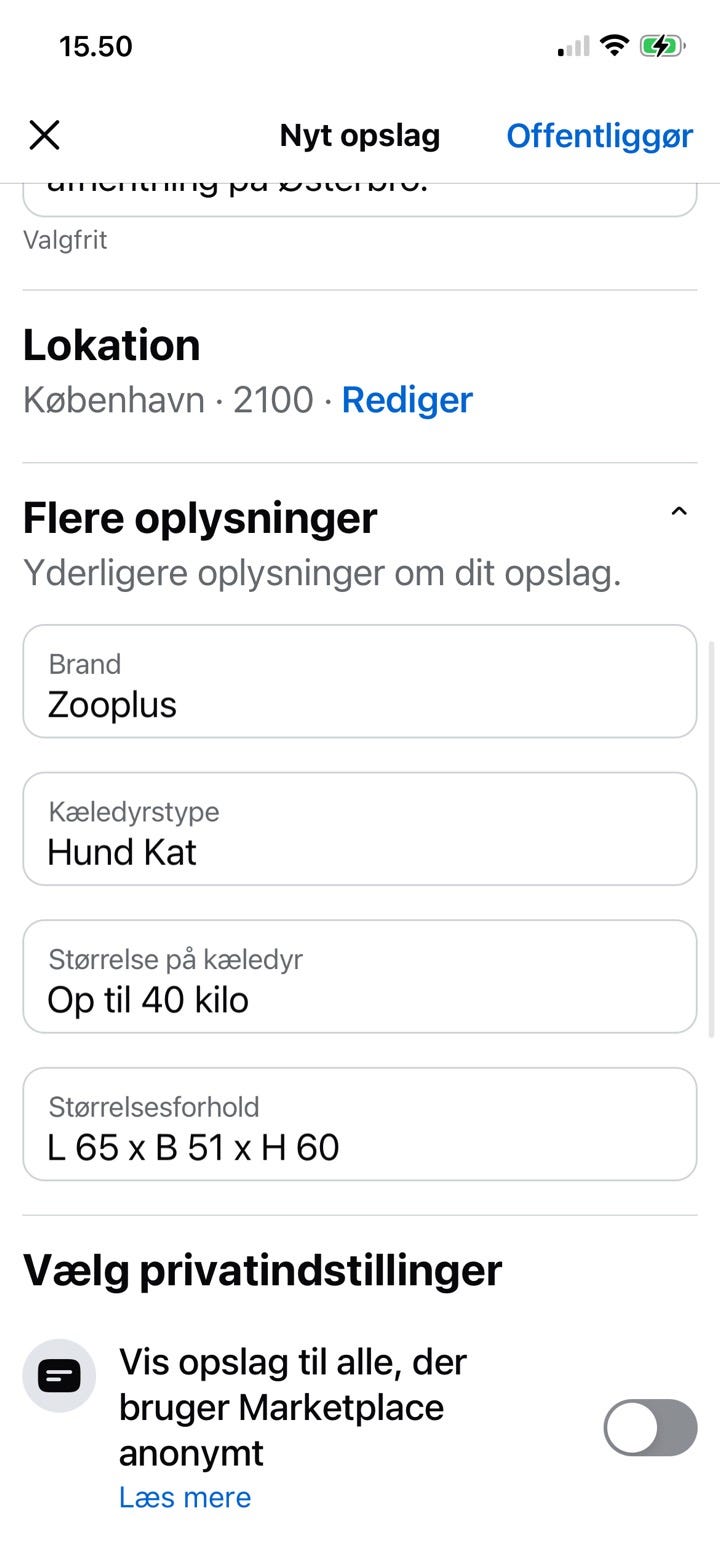This screenshot has height=1558, width=720.
Task: Tap Offentliggør to publish listing
Action: [x=599, y=135]
